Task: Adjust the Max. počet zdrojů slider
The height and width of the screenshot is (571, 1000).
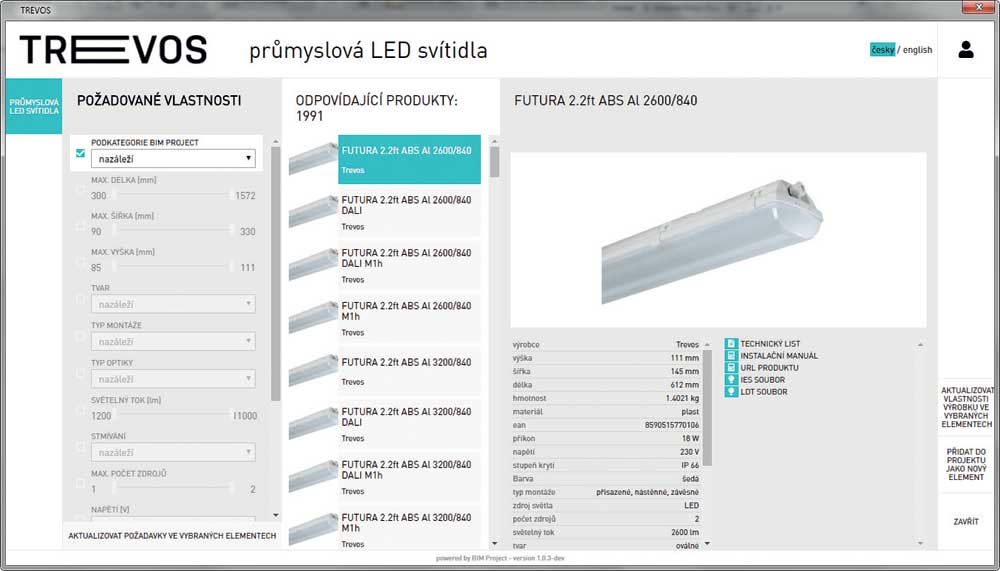Action: [x=173, y=489]
